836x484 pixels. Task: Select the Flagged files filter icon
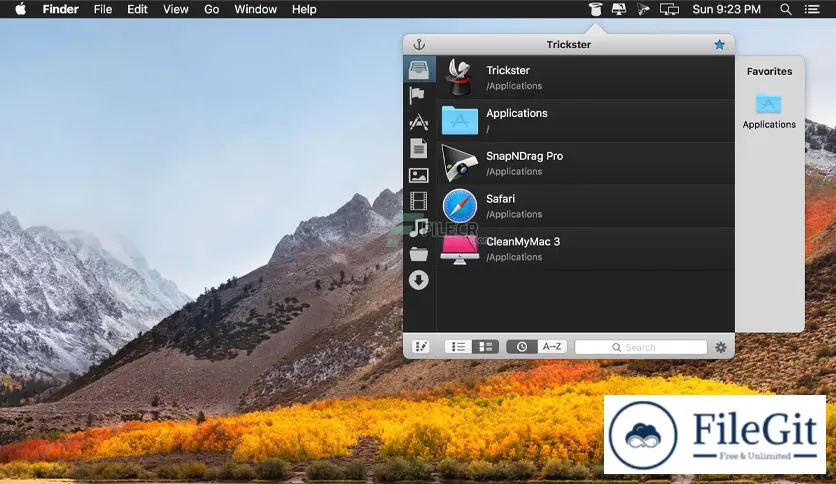point(417,96)
